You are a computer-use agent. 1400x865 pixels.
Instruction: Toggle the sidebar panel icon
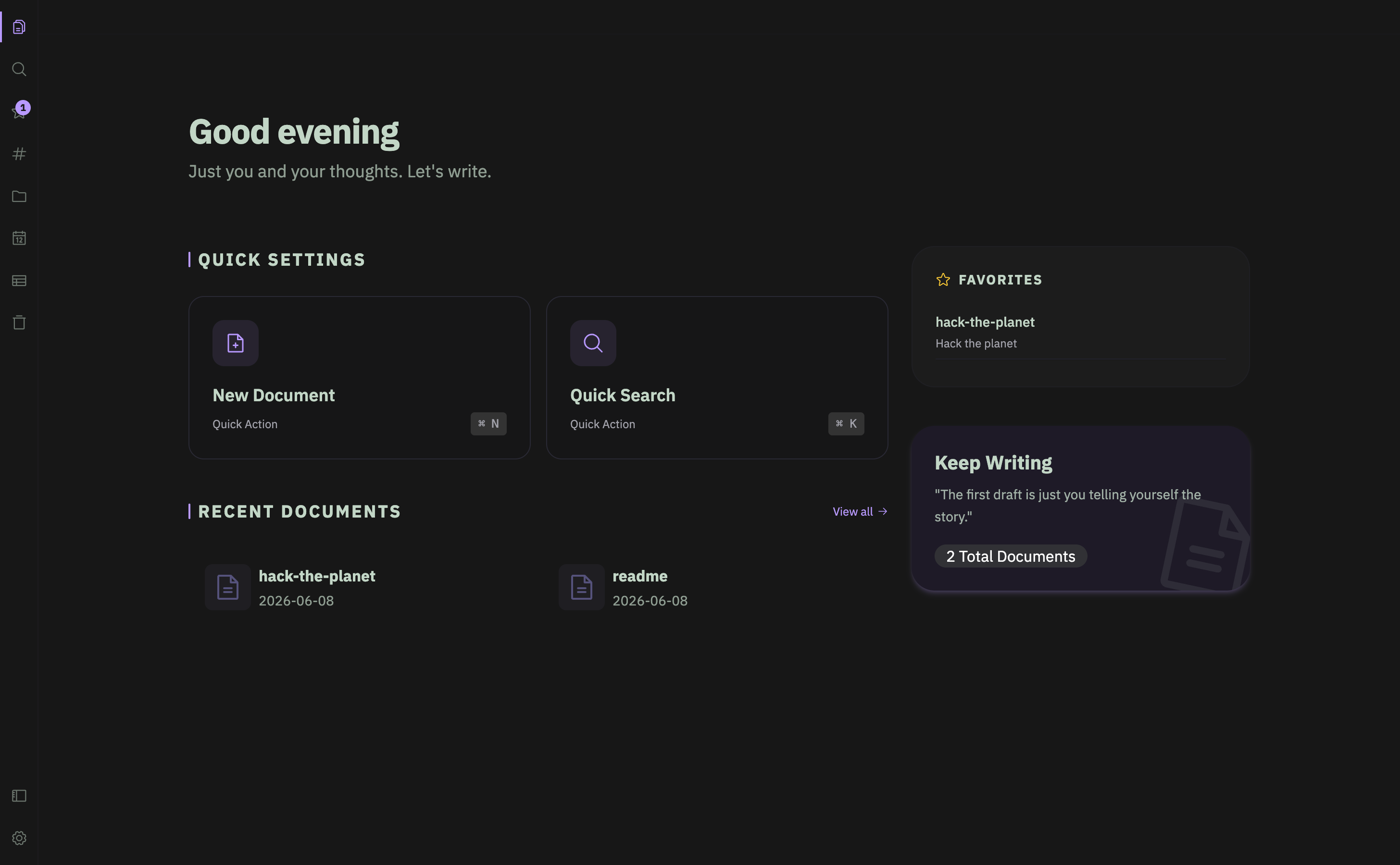click(x=19, y=796)
